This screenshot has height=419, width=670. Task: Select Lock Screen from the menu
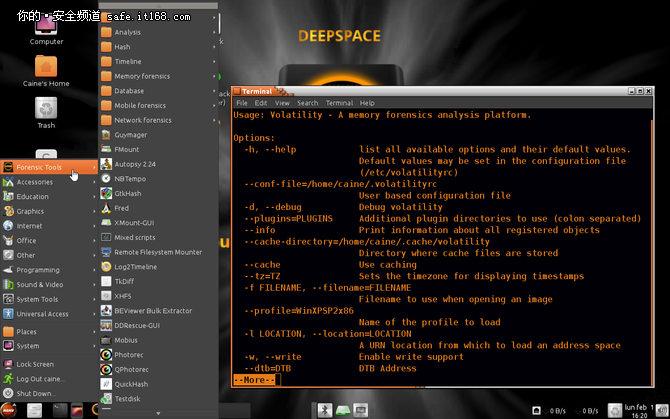[35, 364]
